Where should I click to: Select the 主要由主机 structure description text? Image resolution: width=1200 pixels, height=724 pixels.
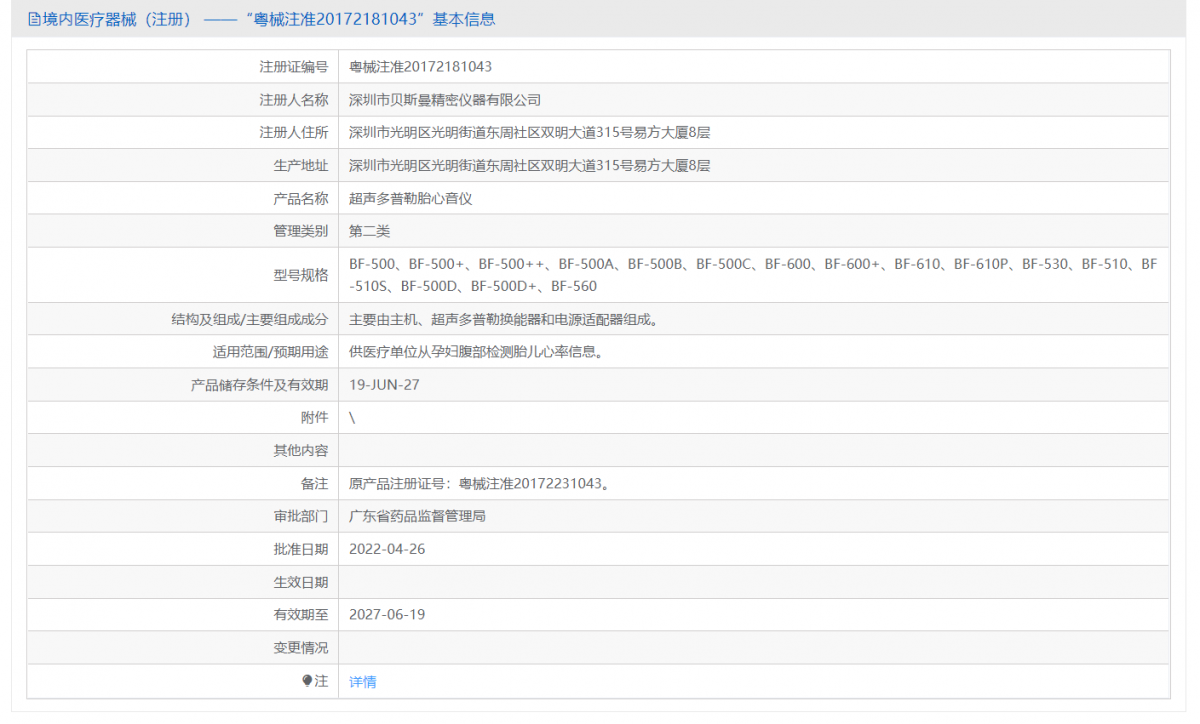(x=503, y=320)
